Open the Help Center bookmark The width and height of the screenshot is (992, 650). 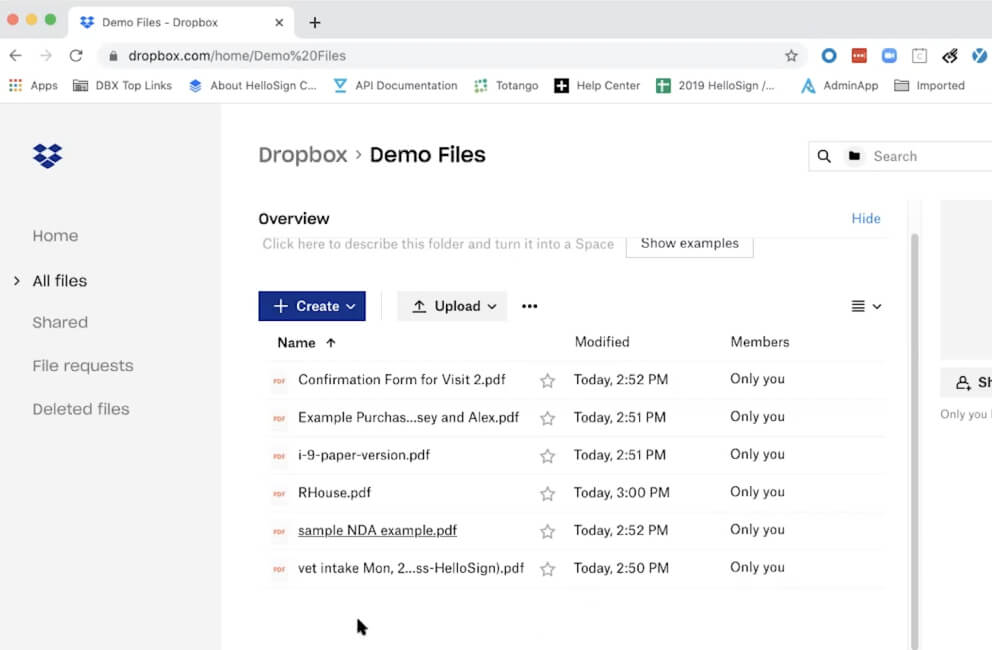tap(597, 85)
